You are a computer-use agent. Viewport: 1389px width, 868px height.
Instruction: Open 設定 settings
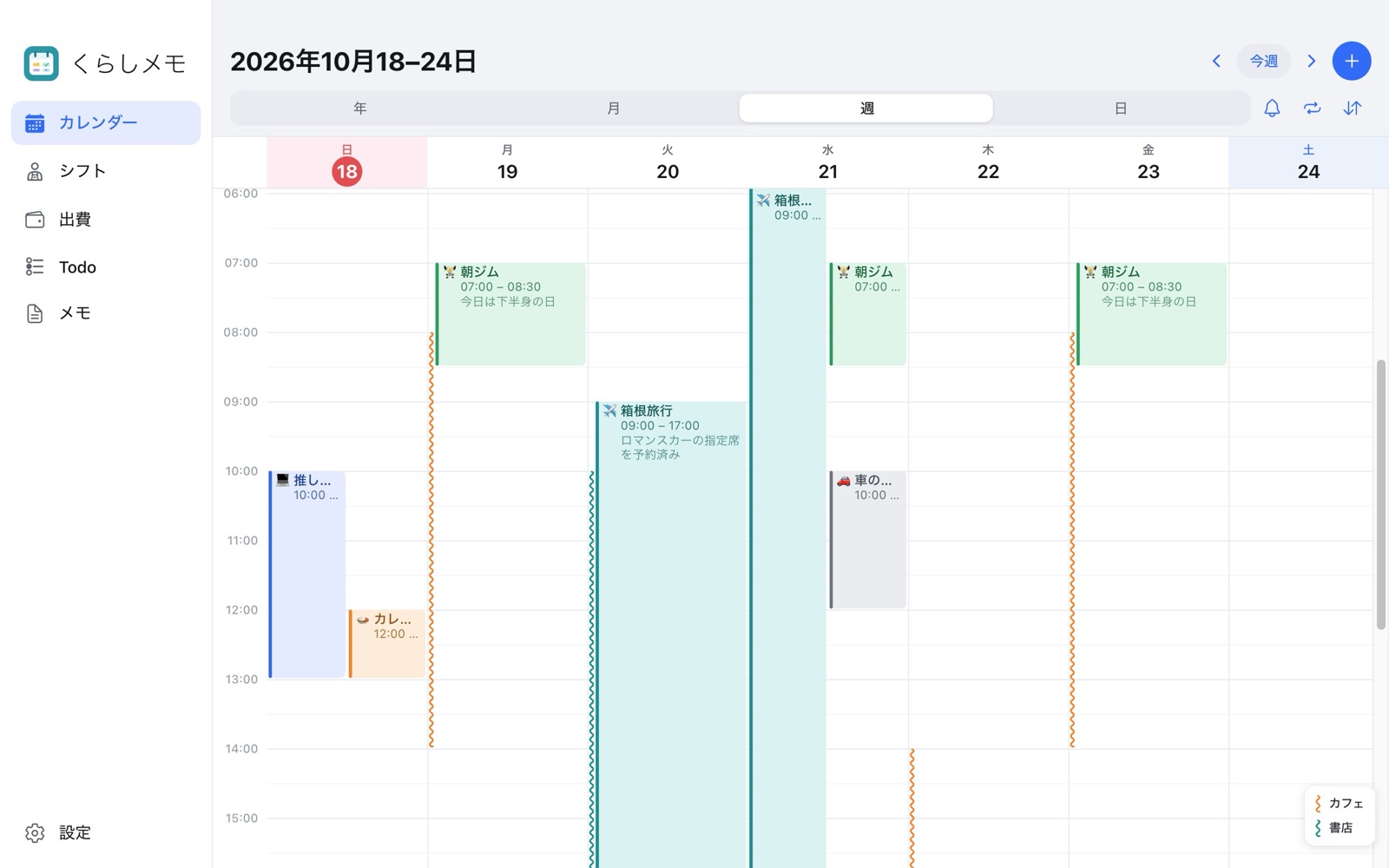pyautogui.click(x=106, y=833)
